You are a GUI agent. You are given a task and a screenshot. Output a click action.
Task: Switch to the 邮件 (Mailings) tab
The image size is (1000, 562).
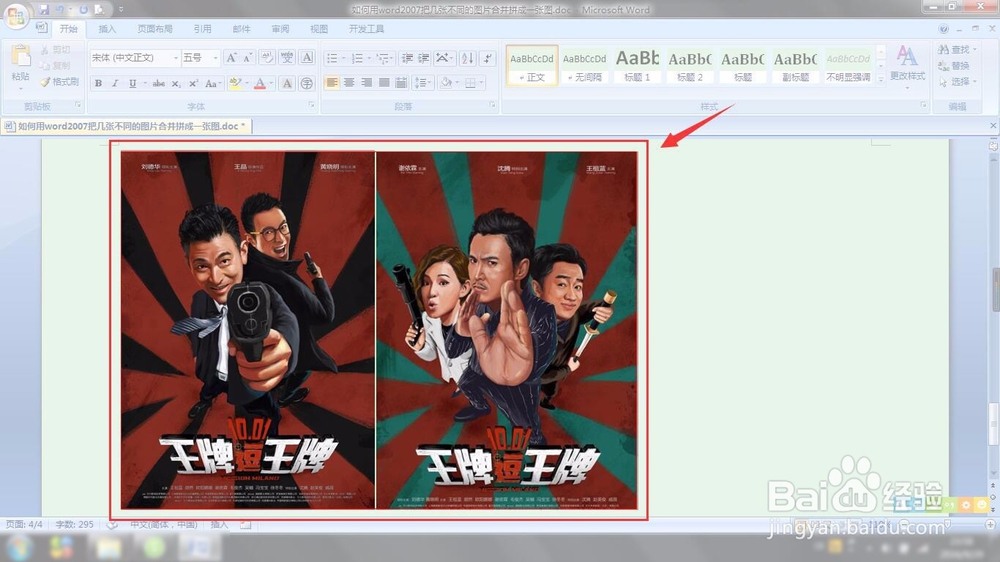pos(241,29)
